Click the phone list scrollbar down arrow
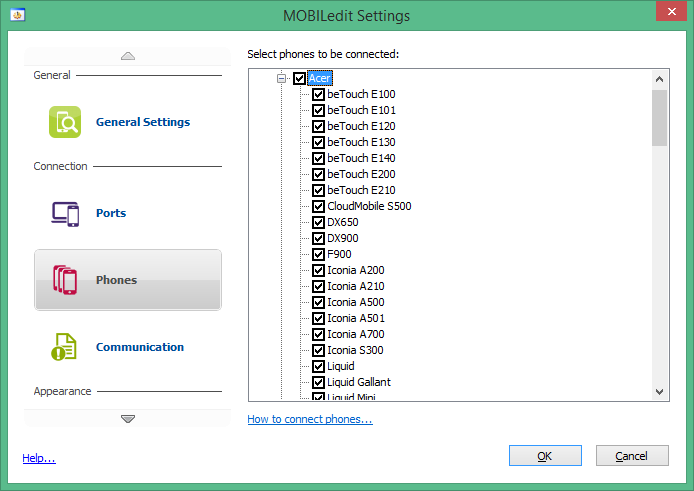Image resolution: width=694 pixels, height=491 pixels. [659, 391]
